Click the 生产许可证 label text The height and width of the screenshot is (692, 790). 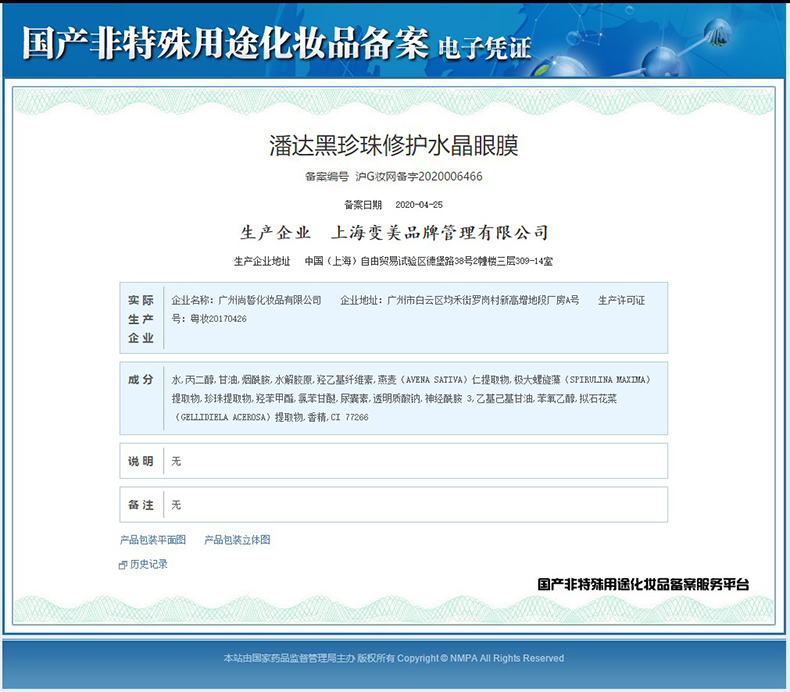point(621,300)
